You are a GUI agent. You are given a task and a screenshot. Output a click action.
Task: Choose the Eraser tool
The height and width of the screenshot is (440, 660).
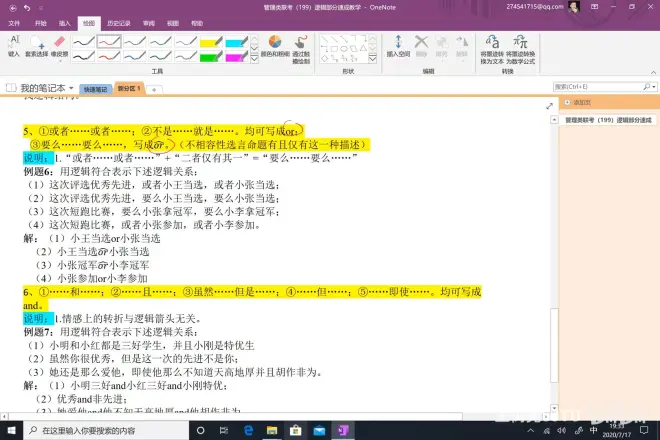[x=59, y=46]
